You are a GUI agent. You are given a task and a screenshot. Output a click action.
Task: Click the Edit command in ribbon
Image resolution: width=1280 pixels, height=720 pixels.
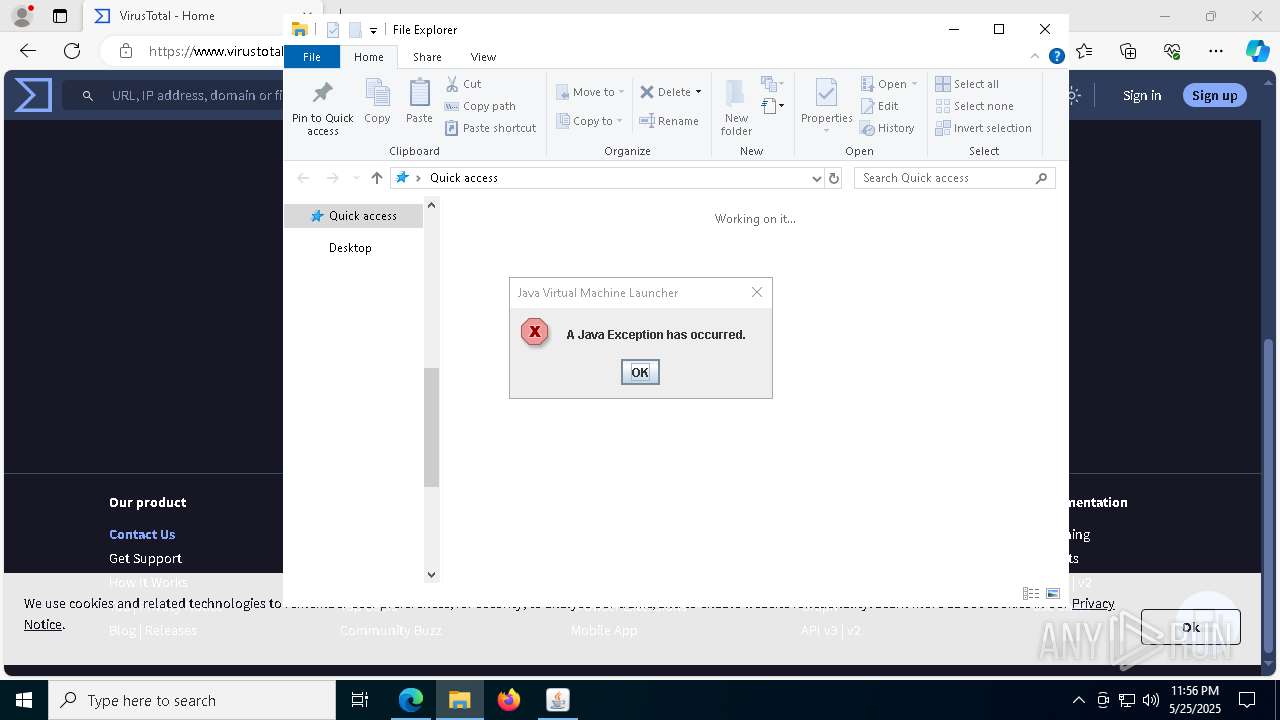coord(880,106)
